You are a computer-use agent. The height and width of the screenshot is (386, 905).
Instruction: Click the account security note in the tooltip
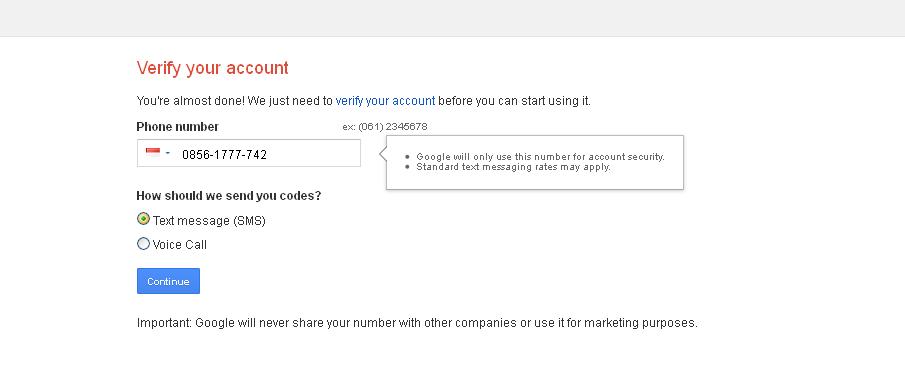click(541, 156)
